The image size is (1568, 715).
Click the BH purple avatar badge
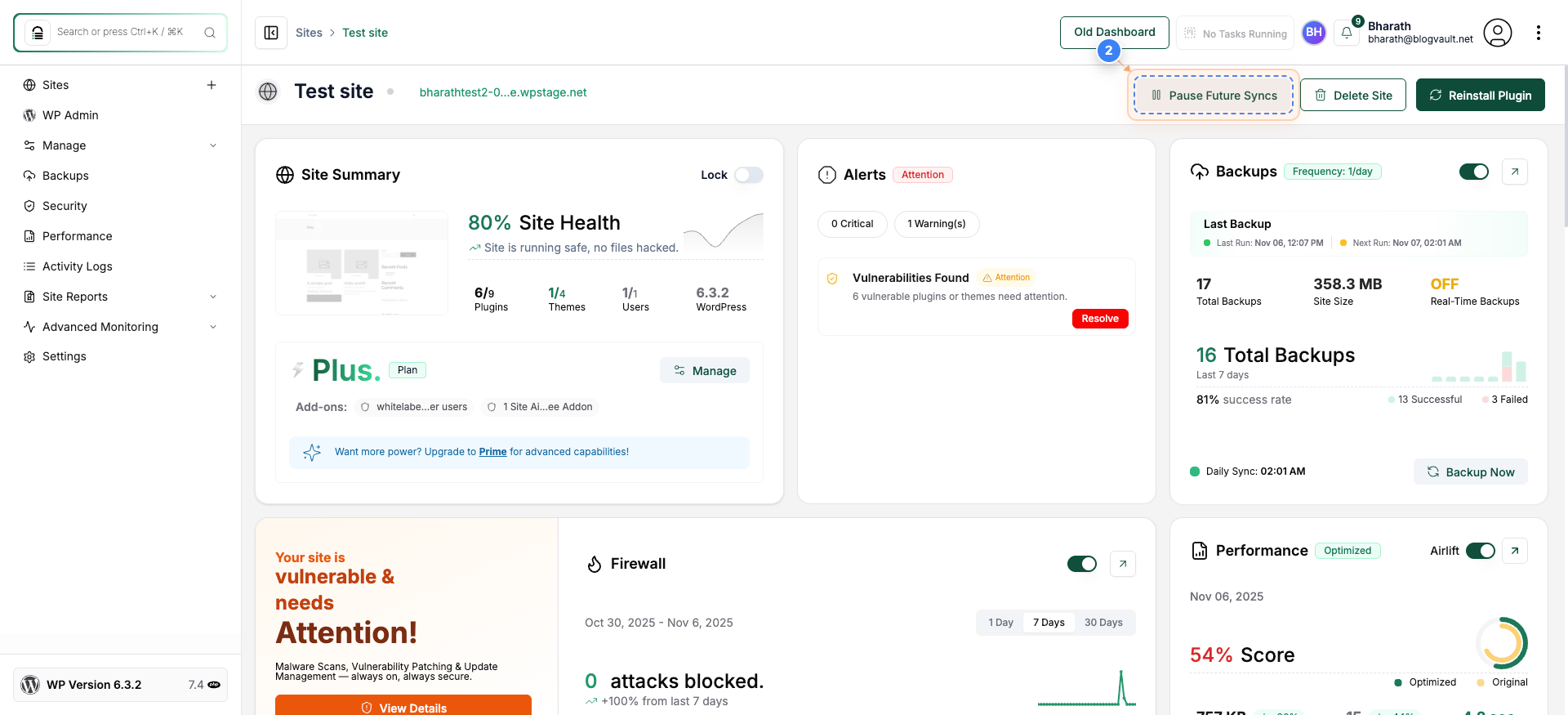pos(1314,33)
